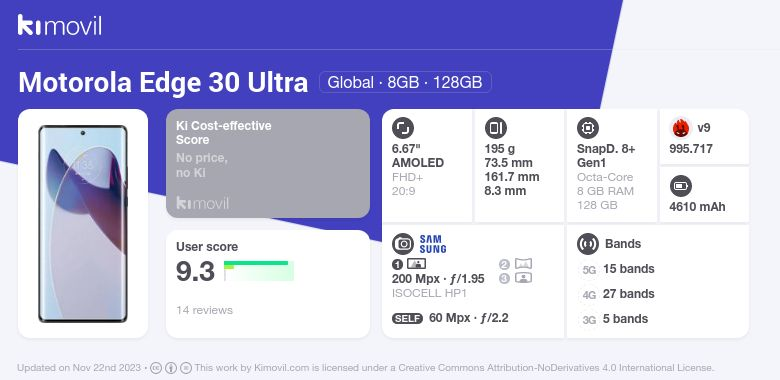Open the AnTuTu benchmark icon
The height and width of the screenshot is (380, 780).
tap(681, 128)
